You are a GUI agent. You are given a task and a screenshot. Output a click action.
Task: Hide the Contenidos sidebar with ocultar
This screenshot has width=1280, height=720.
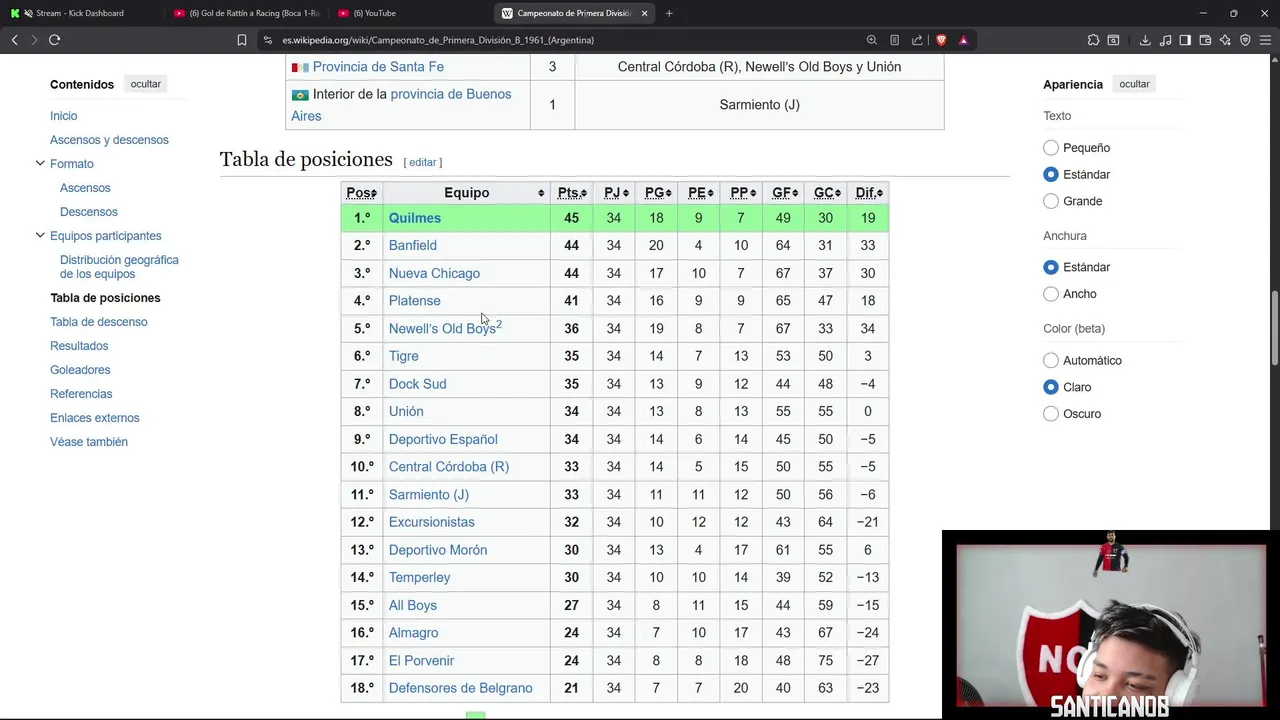pos(145,84)
